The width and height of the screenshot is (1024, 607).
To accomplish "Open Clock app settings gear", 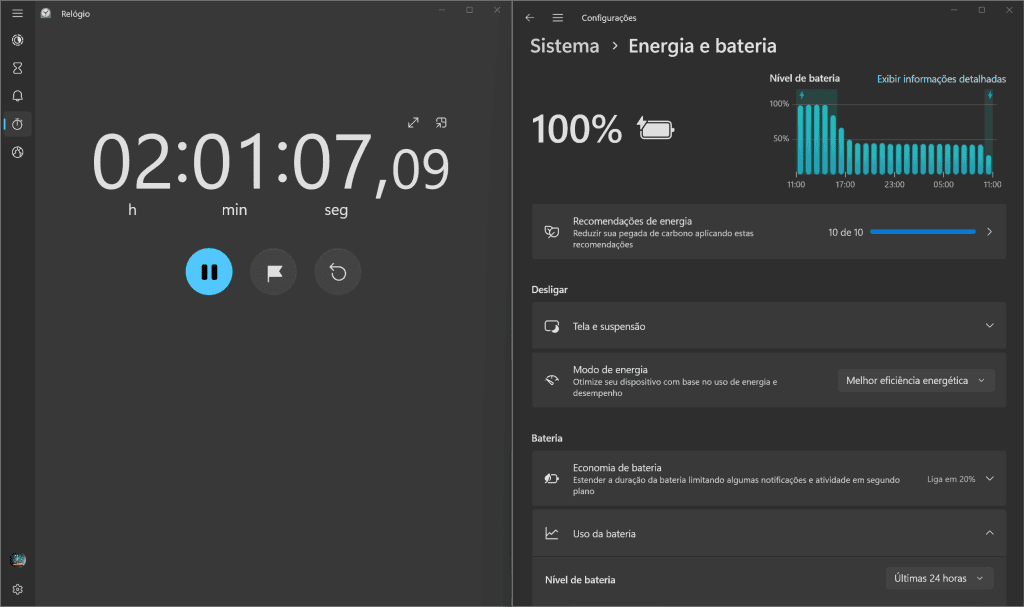I will (x=18, y=589).
